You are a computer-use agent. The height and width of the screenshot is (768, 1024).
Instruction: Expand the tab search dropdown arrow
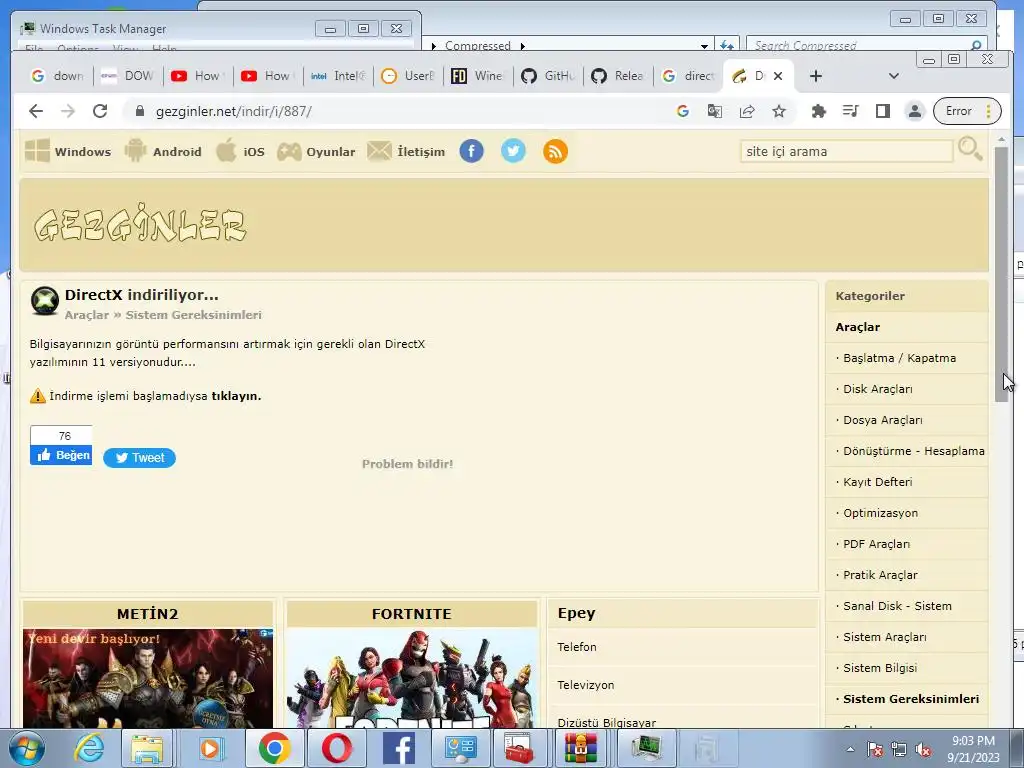[893, 76]
